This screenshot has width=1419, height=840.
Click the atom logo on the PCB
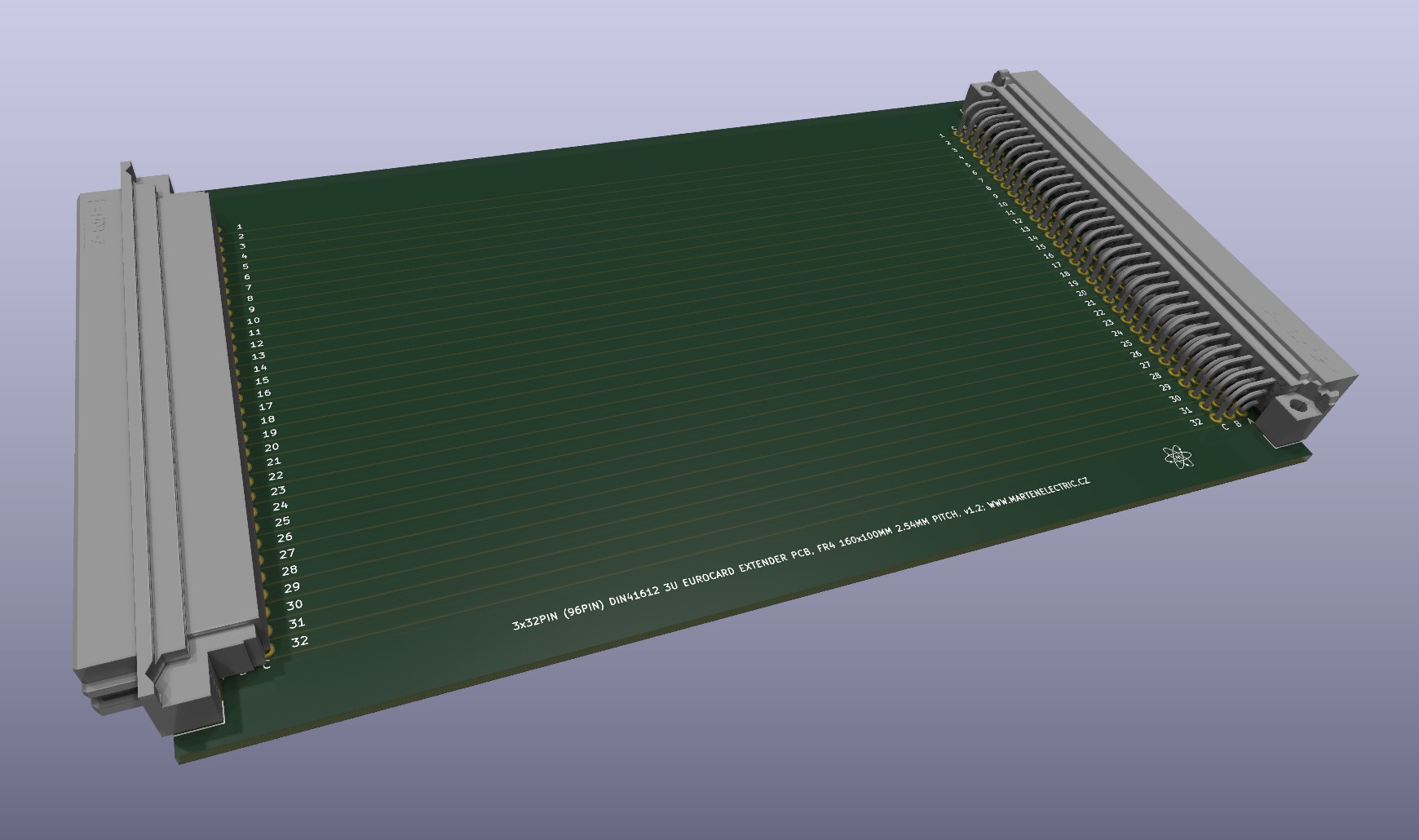1178,458
